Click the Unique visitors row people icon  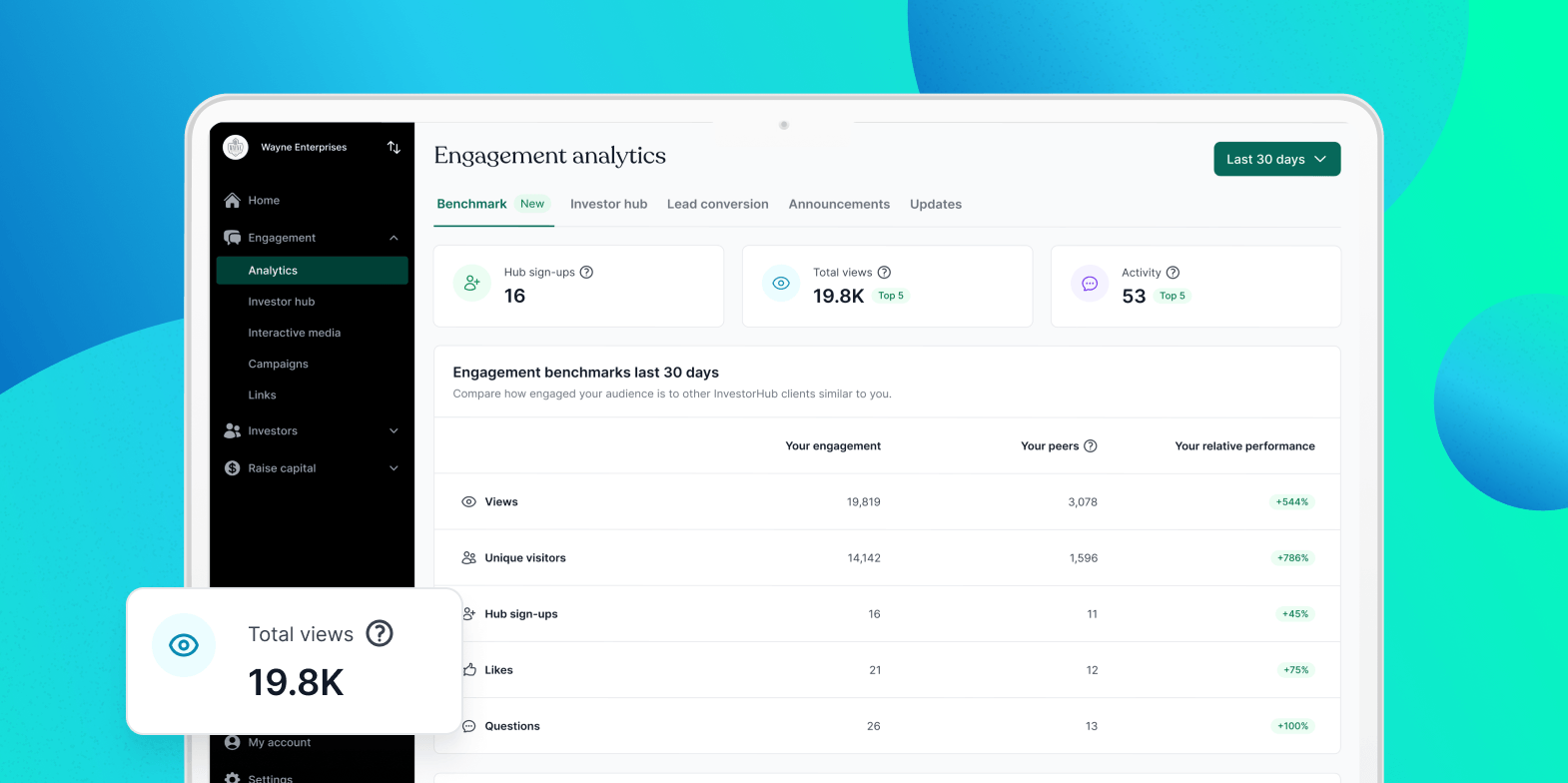tap(468, 558)
